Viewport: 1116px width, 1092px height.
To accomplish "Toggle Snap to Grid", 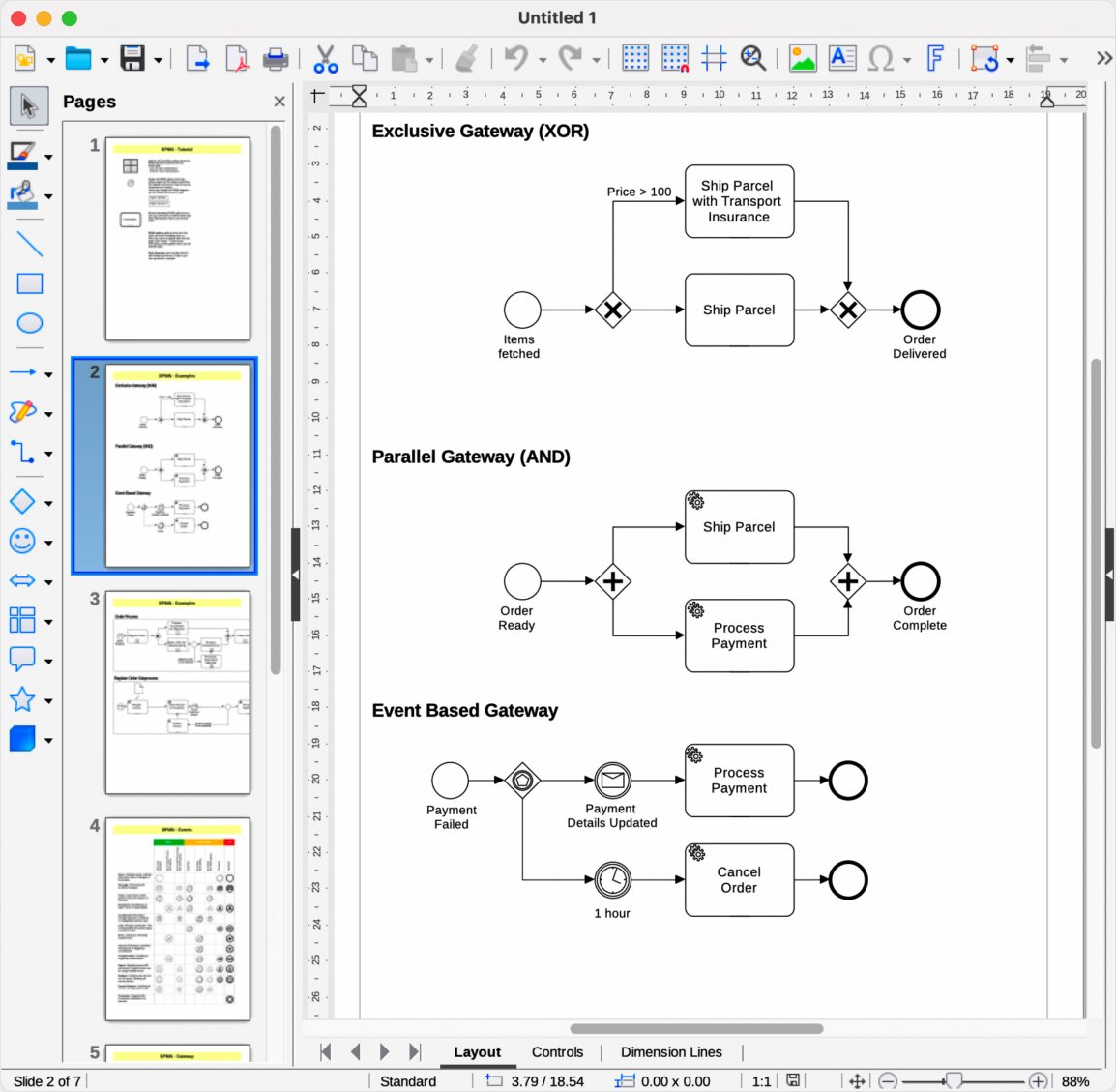I will point(675,58).
